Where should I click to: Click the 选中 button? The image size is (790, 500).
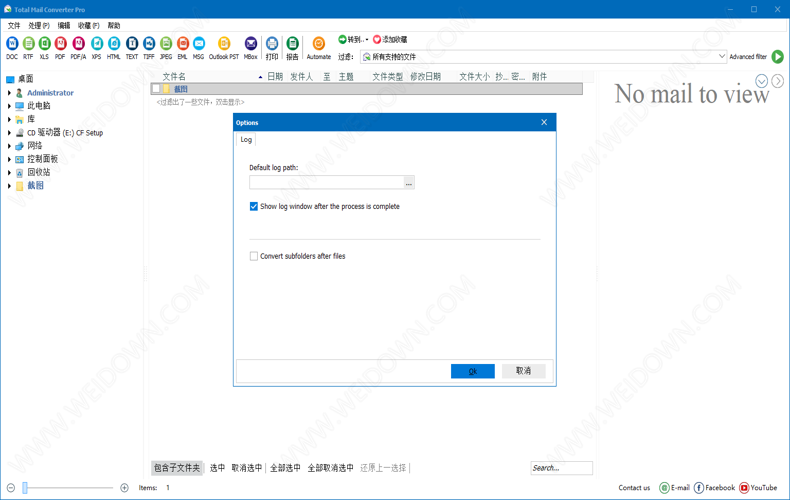217,468
